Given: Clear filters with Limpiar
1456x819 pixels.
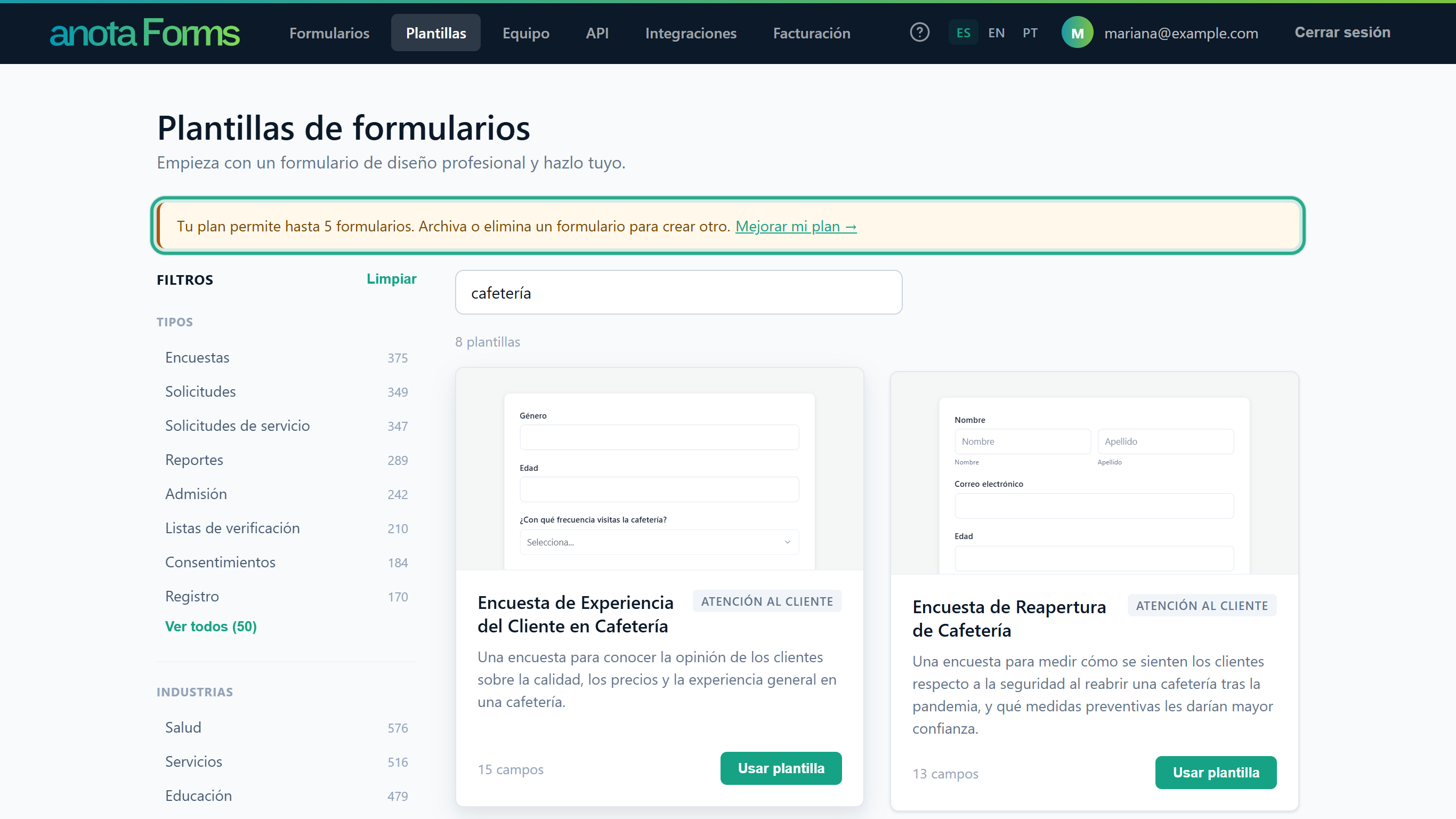Looking at the screenshot, I should [x=391, y=279].
